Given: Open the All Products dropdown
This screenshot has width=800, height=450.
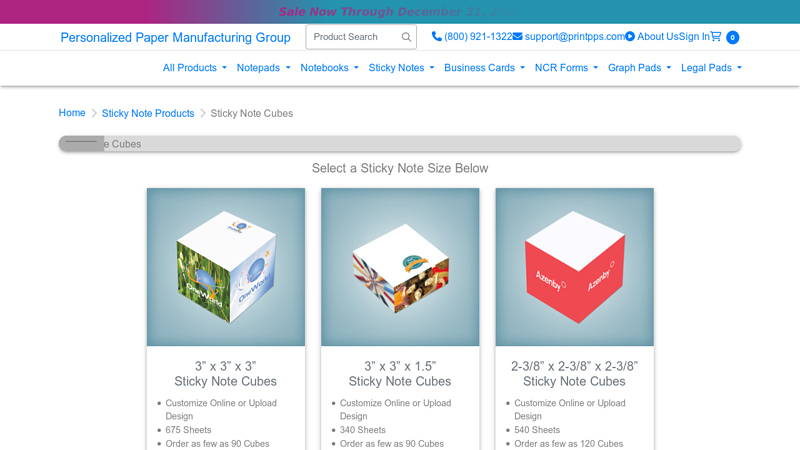Looking at the screenshot, I should pyautogui.click(x=194, y=68).
